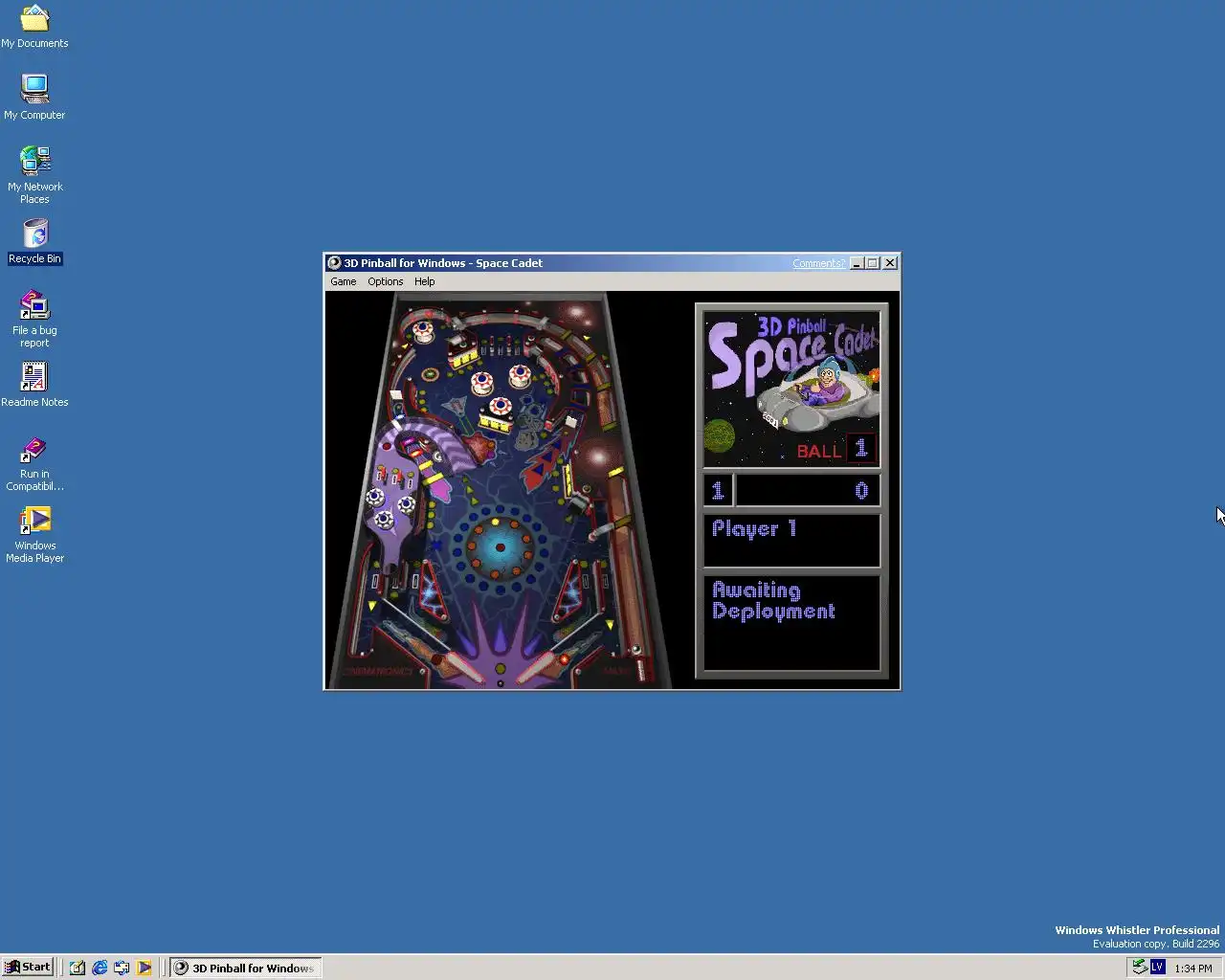
Task: Click the pinball table playfield
Action: [x=498, y=490]
